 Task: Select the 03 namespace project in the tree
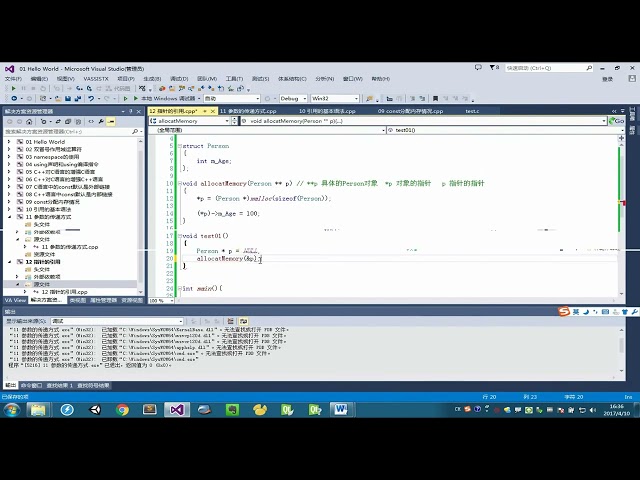pyautogui.click(x=52, y=157)
